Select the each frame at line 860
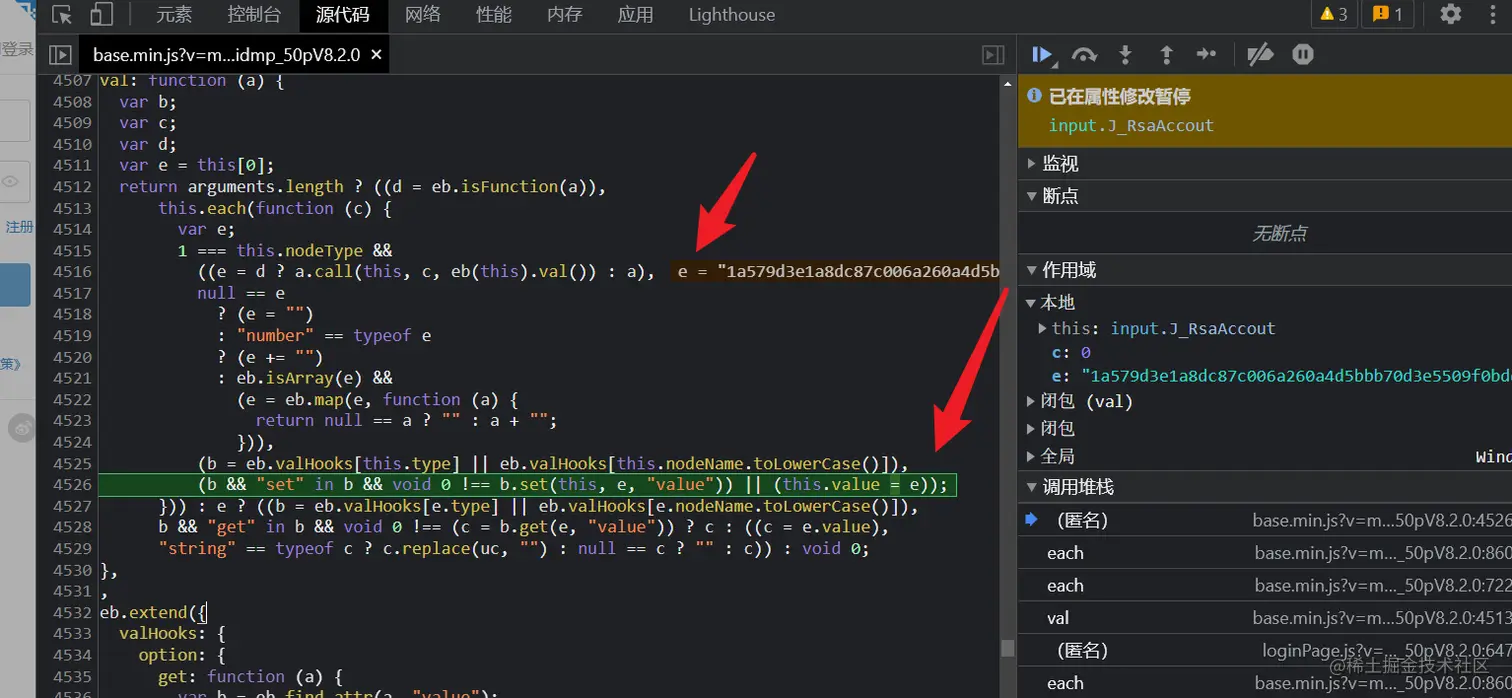The height and width of the screenshot is (698, 1512). [1265, 553]
